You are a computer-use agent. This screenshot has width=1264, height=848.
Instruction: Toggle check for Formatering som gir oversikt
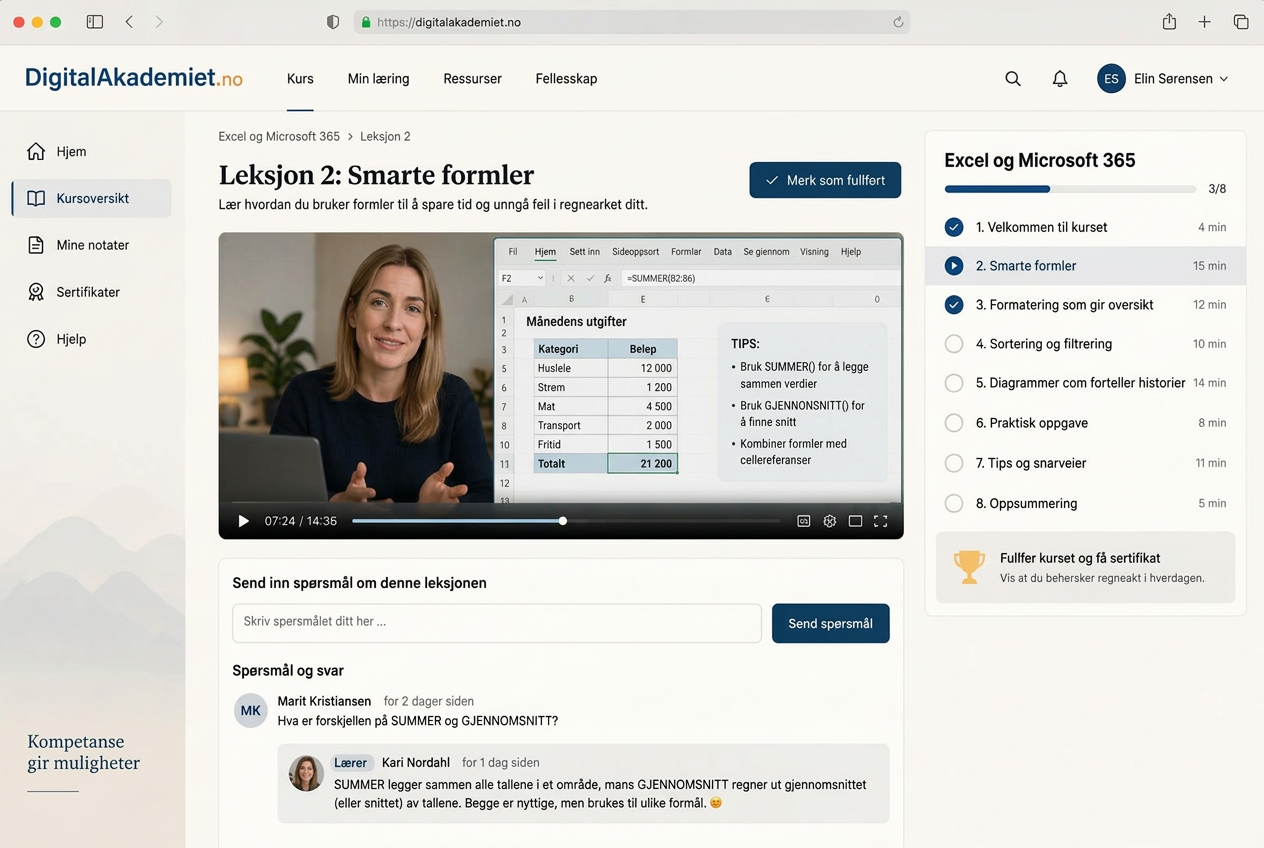pos(954,305)
